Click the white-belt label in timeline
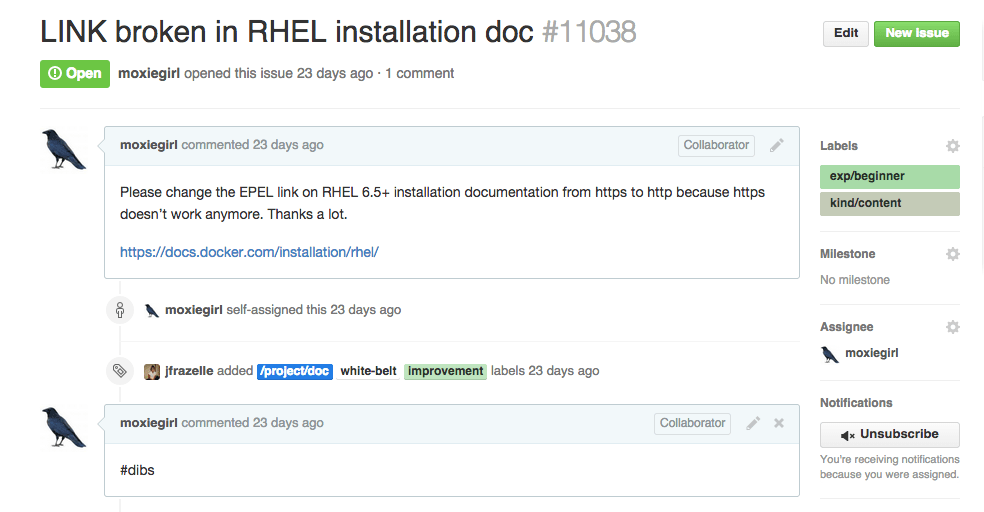984x512 pixels. coord(368,371)
